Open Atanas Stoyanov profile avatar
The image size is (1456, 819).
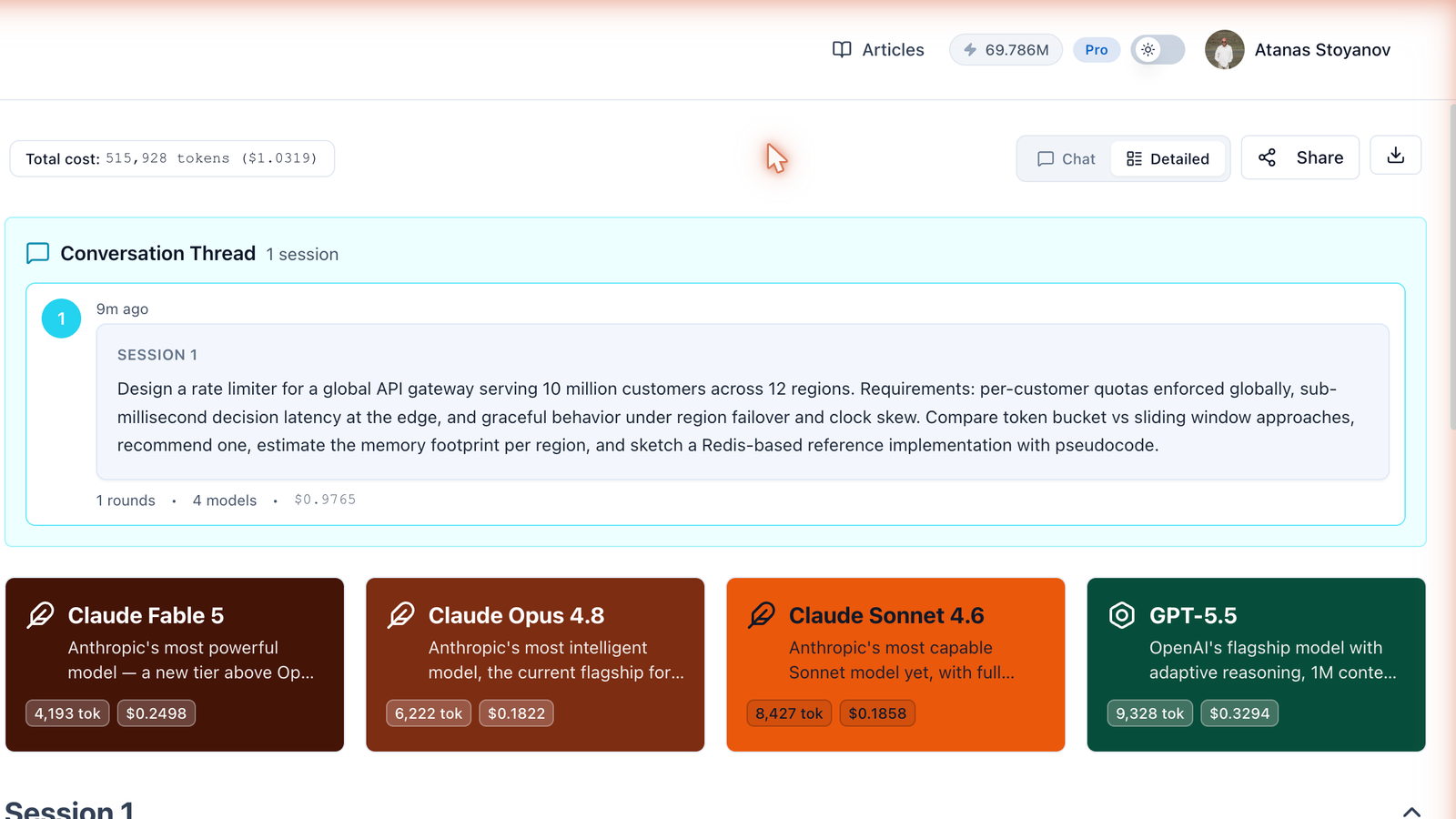click(1224, 49)
